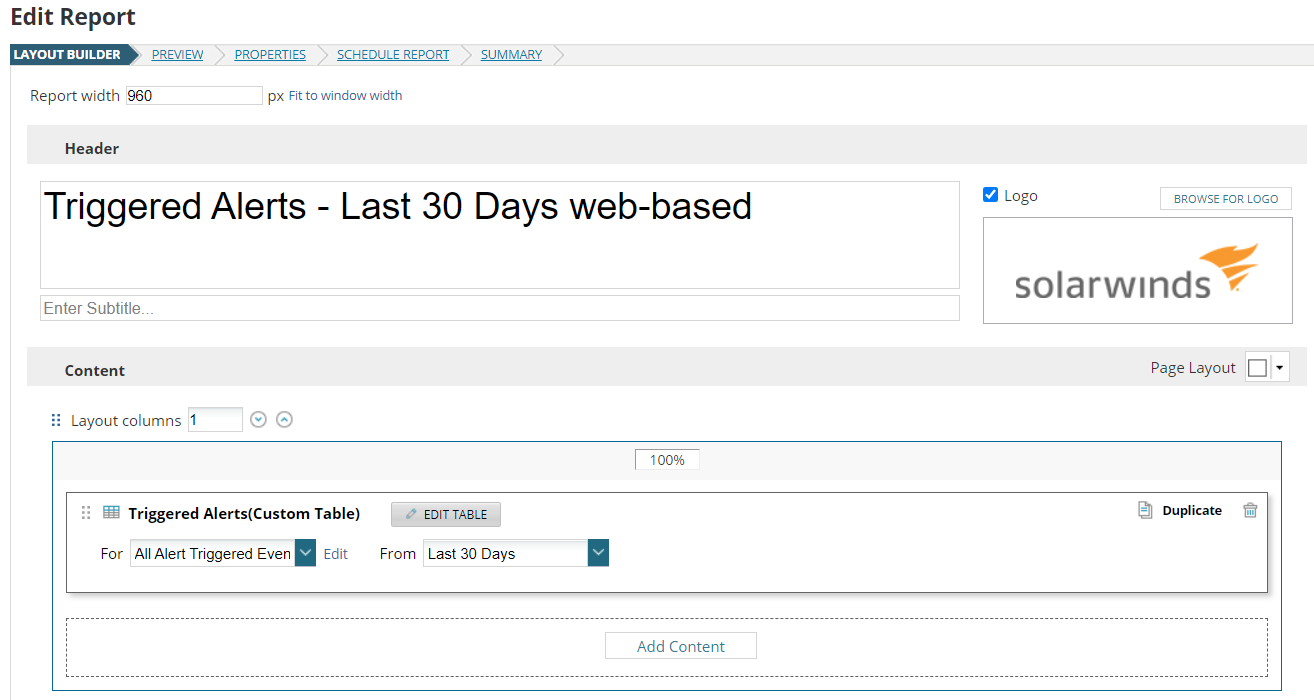Decrease layout columns with down arrow
This screenshot has height=700, width=1314.
pyautogui.click(x=259, y=420)
